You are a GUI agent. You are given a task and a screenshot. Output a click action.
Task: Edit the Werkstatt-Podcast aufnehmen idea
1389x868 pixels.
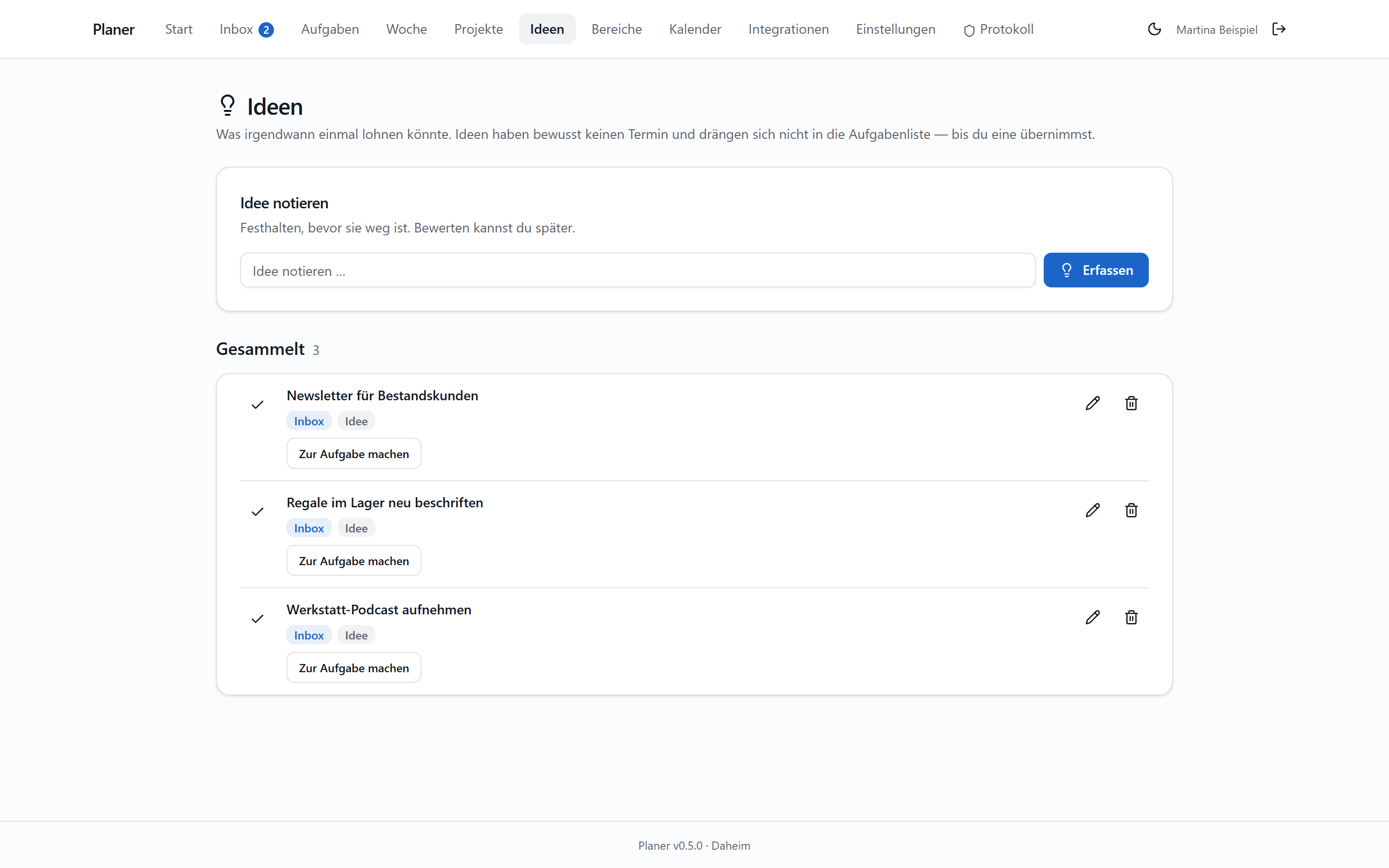[x=1093, y=617]
